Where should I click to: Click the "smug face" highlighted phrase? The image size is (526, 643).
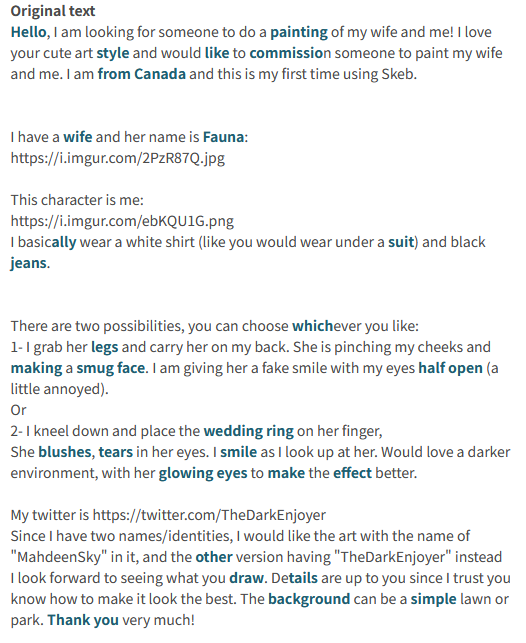coord(111,368)
